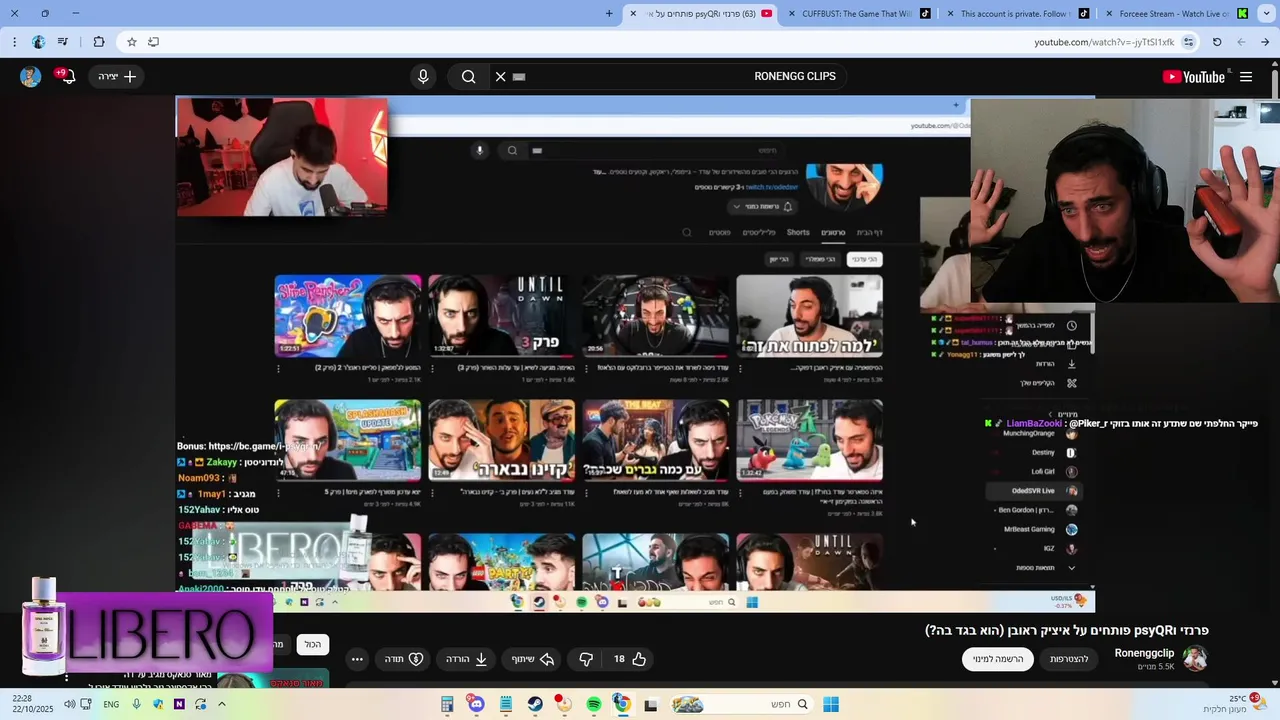
Task: Open the Windows Start button
Action: 830,704
